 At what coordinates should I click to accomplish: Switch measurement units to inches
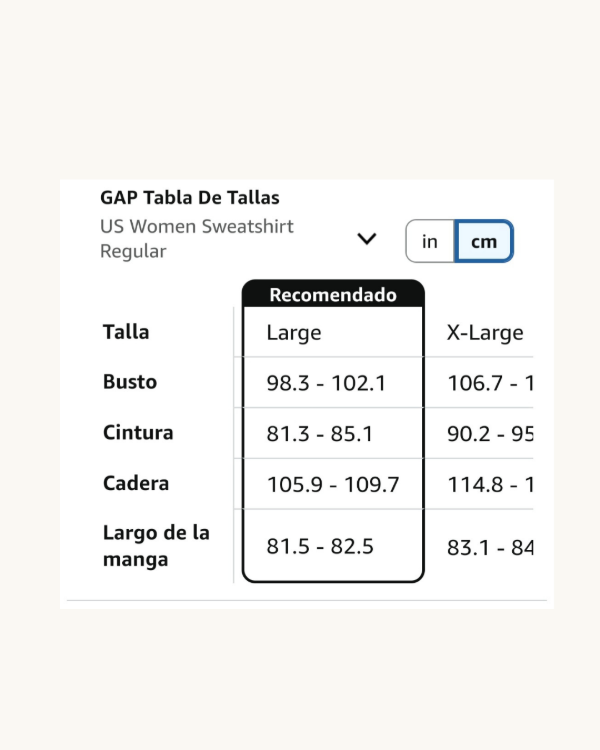pos(430,242)
